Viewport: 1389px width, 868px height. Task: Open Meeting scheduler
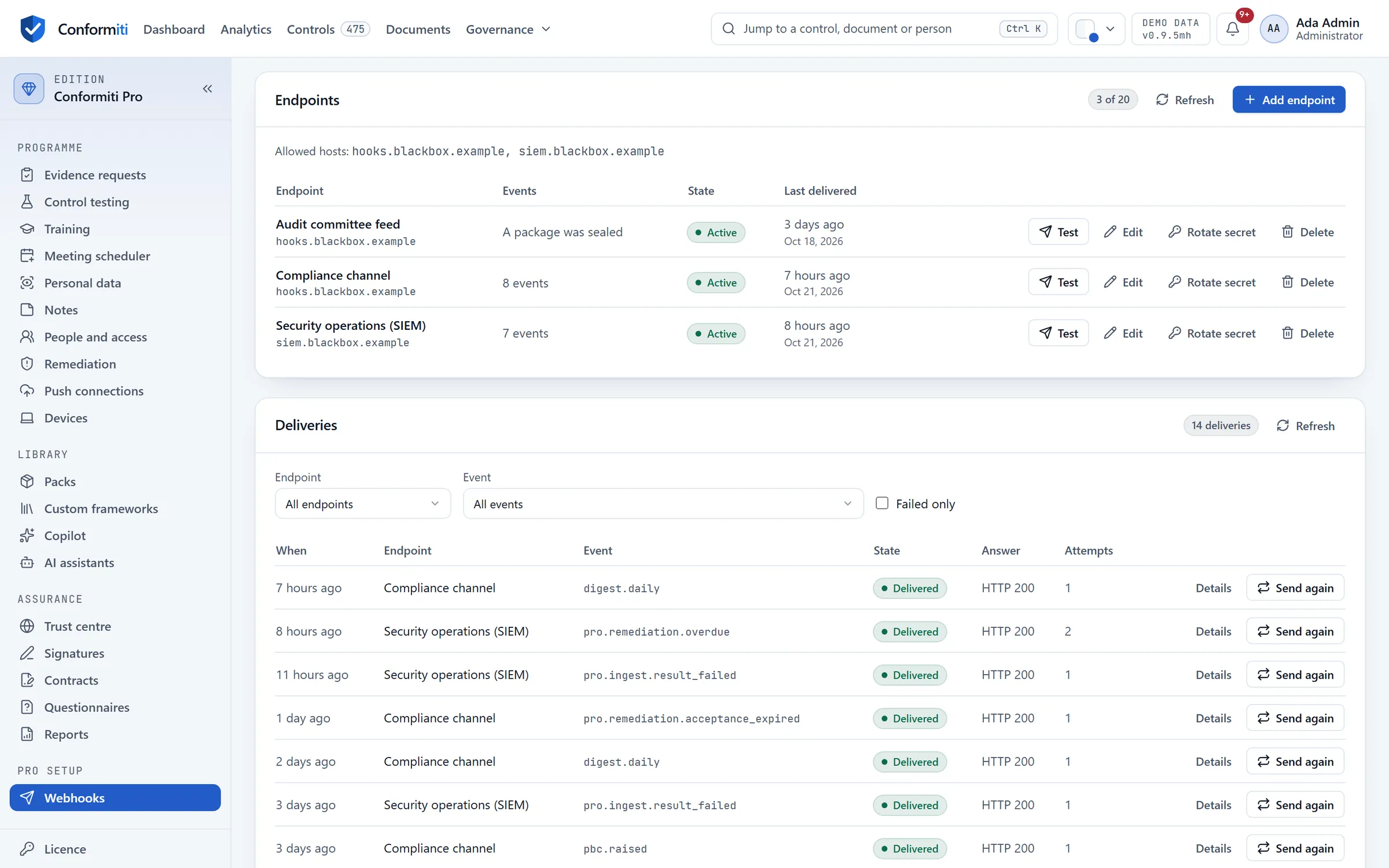pyautogui.click(x=115, y=256)
